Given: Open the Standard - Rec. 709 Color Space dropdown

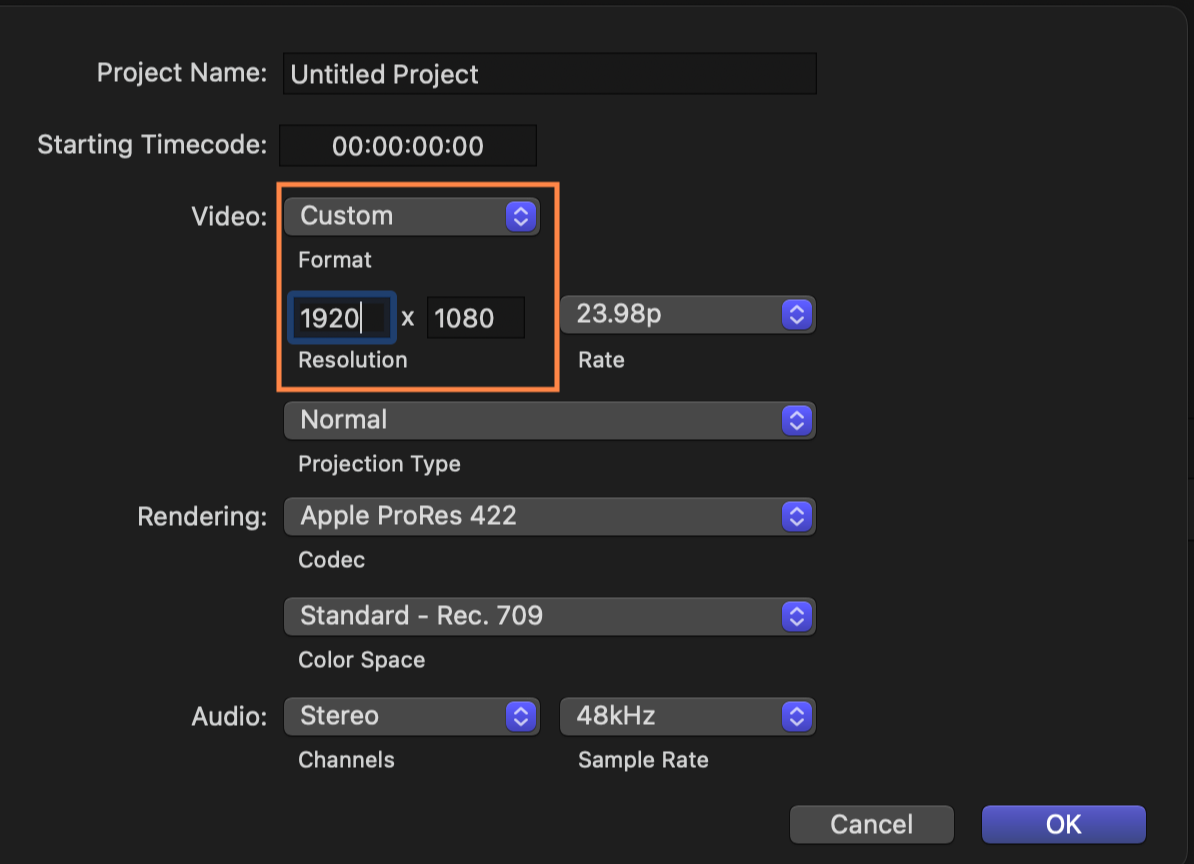Looking at the screenshot, I should tap(549, 616).
